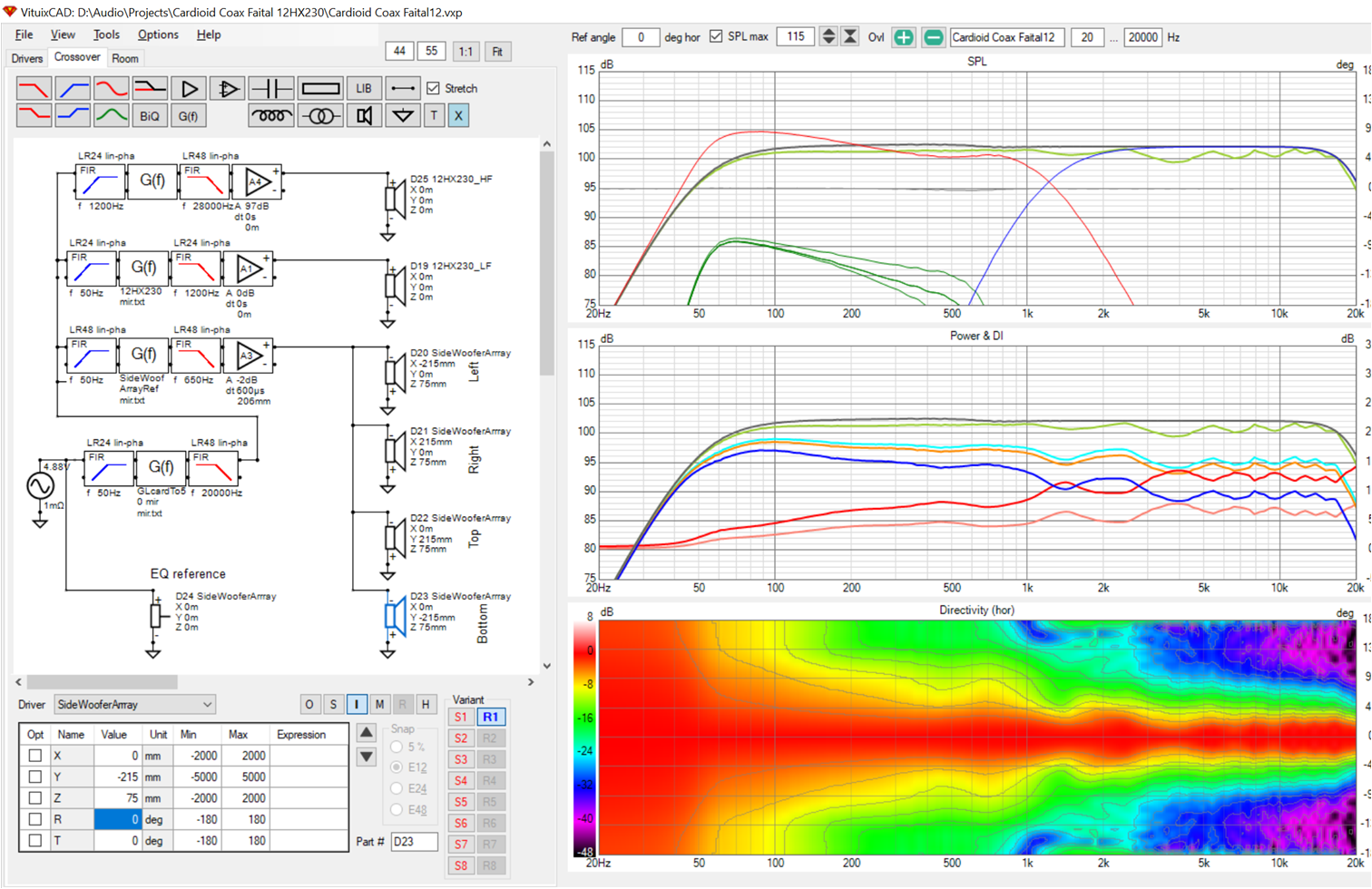The width and height of the screenshot is (1372, 889).
Task: Increase SPL max with the up stepper arrow
Action: point(828,32)
